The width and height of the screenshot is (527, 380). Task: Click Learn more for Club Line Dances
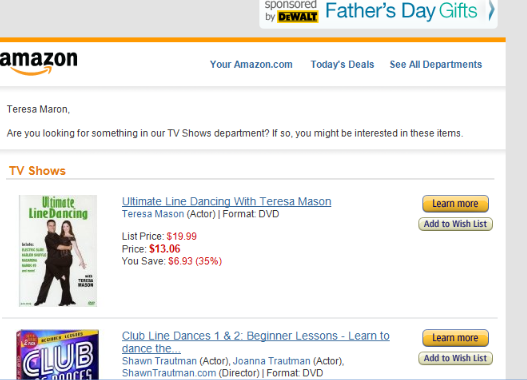tap(455, 338)
